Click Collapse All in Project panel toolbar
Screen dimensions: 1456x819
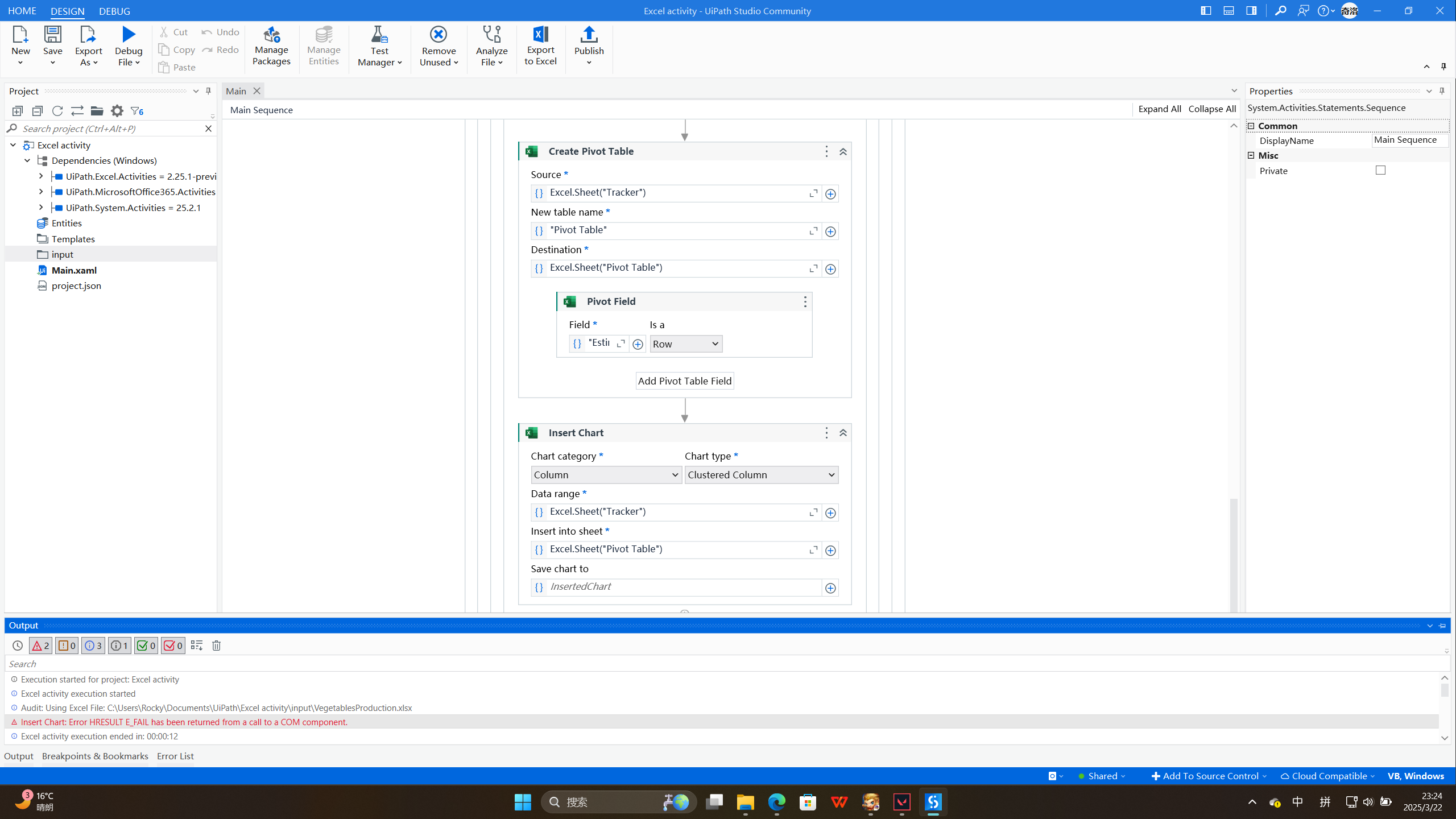point(38,111)
